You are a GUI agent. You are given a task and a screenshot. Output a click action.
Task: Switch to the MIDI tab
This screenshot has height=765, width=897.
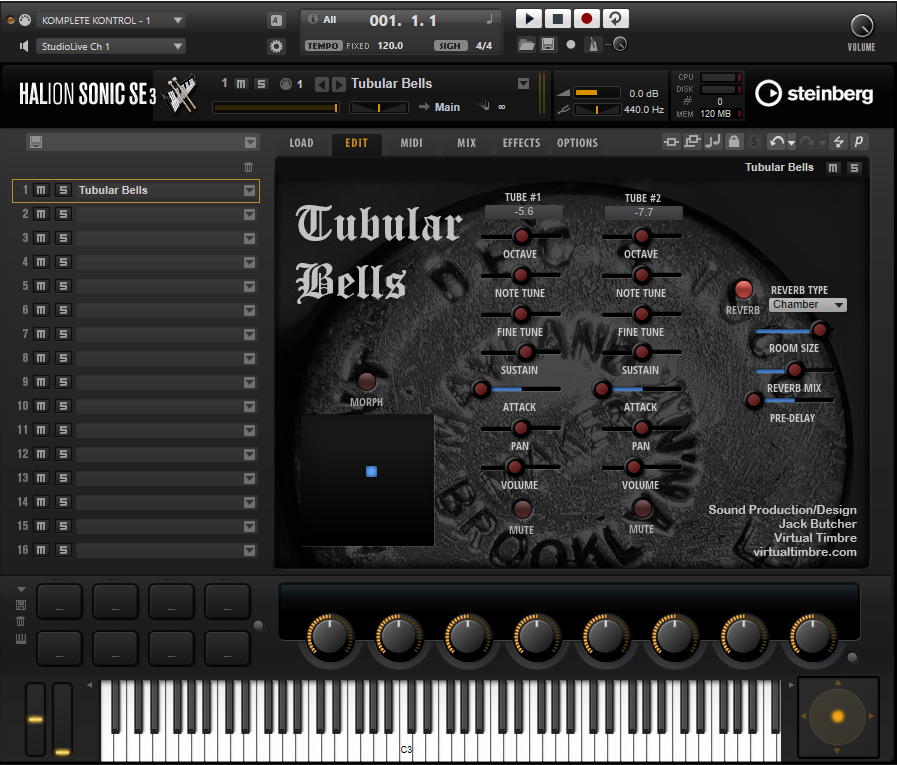[x=411, y=143]
